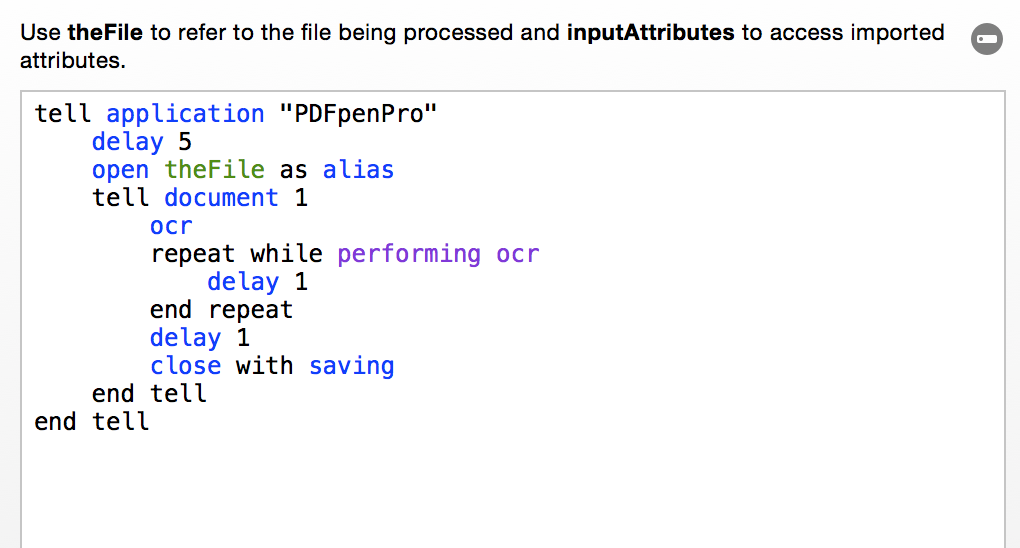This screenshot has height=548, width=1020.
Task: Click "repeat while" text in the script
Action: pyautogui.click(x=236, y=254)
